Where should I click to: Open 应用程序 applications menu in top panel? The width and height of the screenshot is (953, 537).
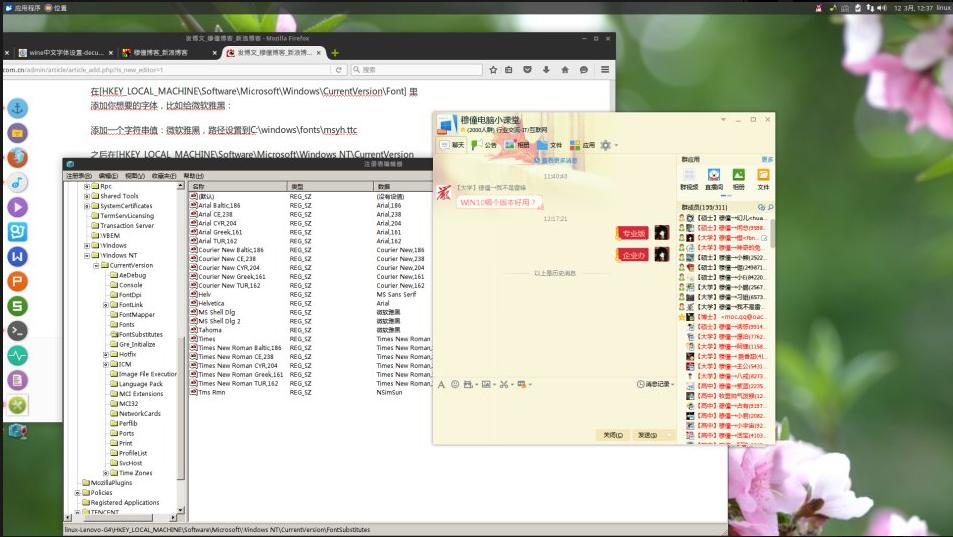coord(23,8)
